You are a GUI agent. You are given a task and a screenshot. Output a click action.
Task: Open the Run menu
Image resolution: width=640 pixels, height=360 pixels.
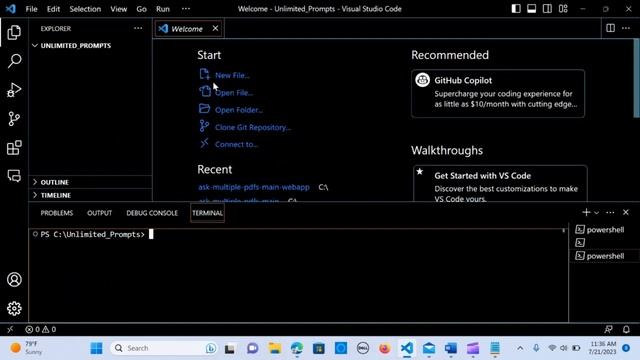(x=162, y=9)
